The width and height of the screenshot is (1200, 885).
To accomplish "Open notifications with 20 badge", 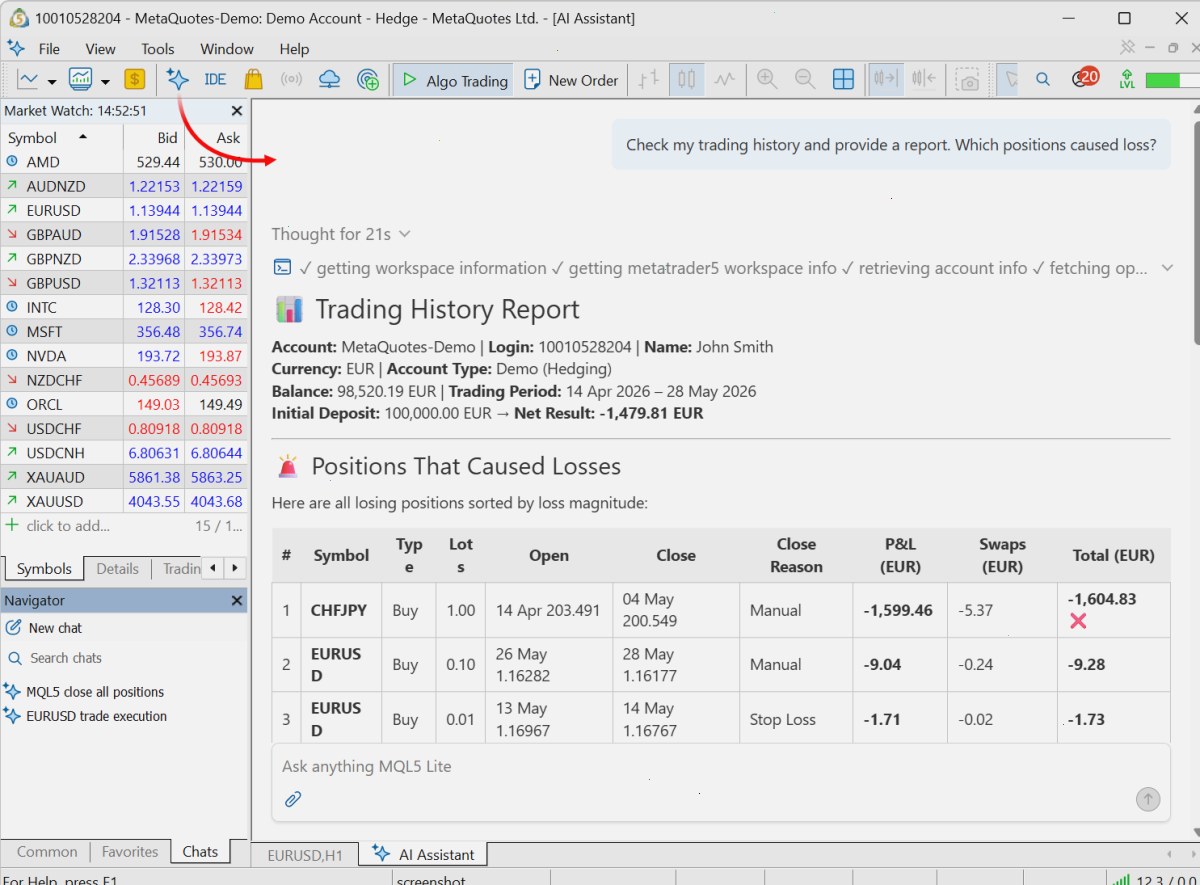I will click(1084, 78).
